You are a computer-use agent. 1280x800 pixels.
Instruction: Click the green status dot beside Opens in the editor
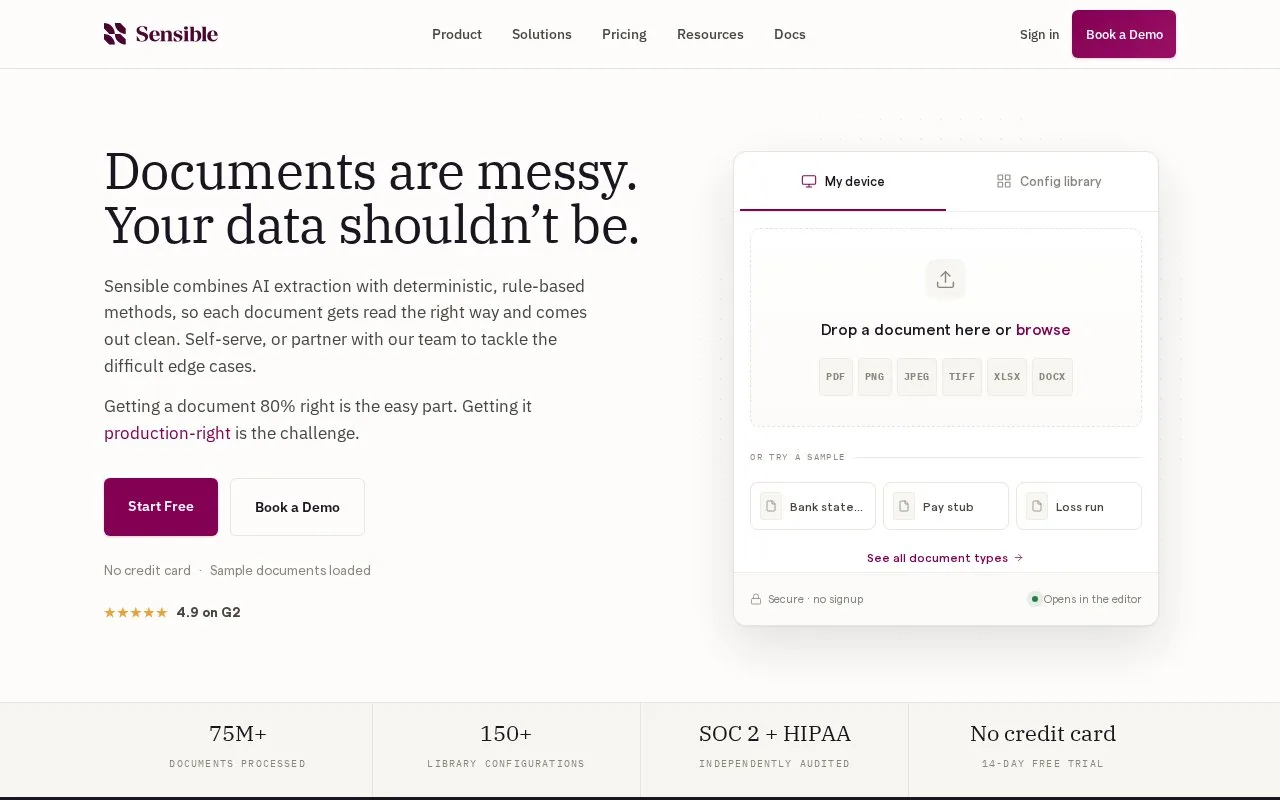(1035, 599)
